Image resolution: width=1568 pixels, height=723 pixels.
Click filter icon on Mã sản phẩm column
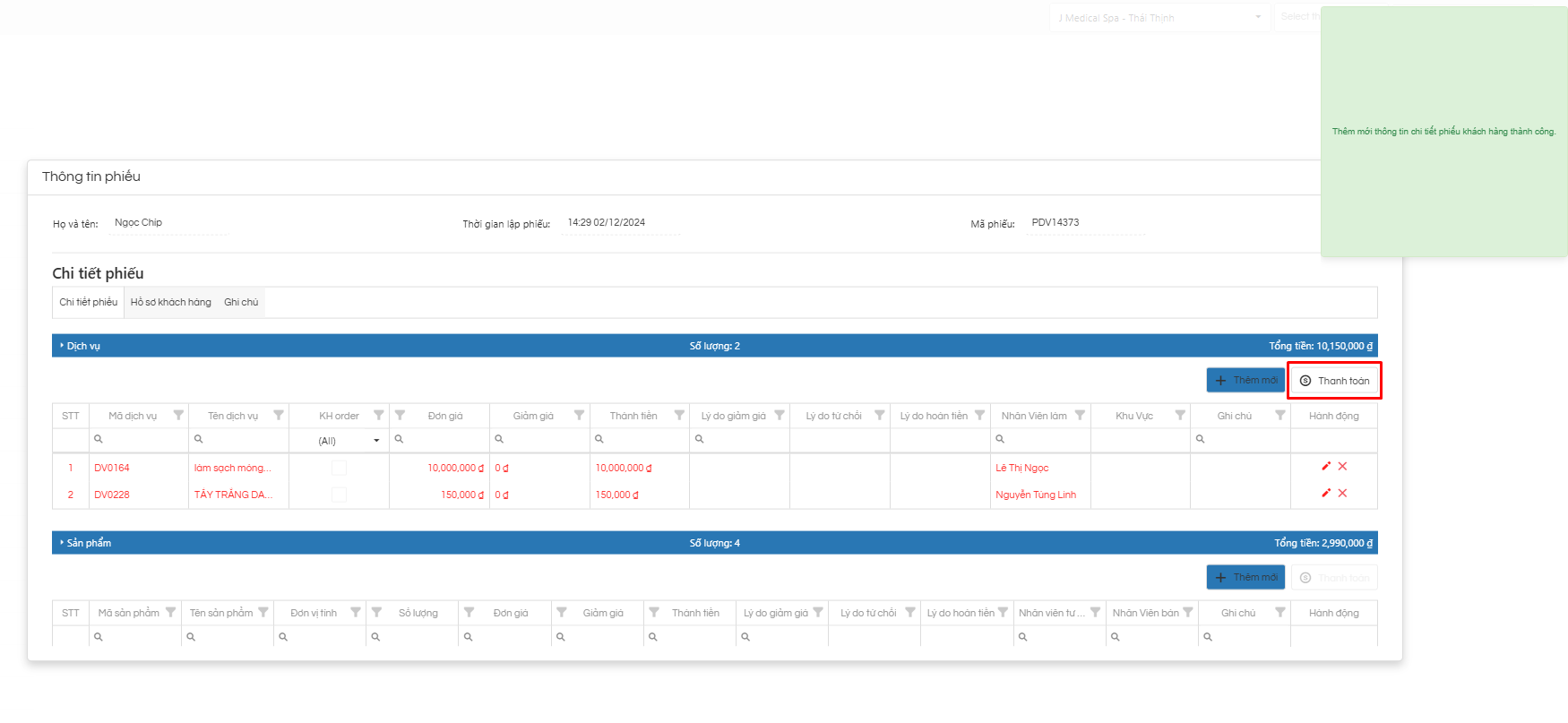pyautogui.click(x=170, y=612)
